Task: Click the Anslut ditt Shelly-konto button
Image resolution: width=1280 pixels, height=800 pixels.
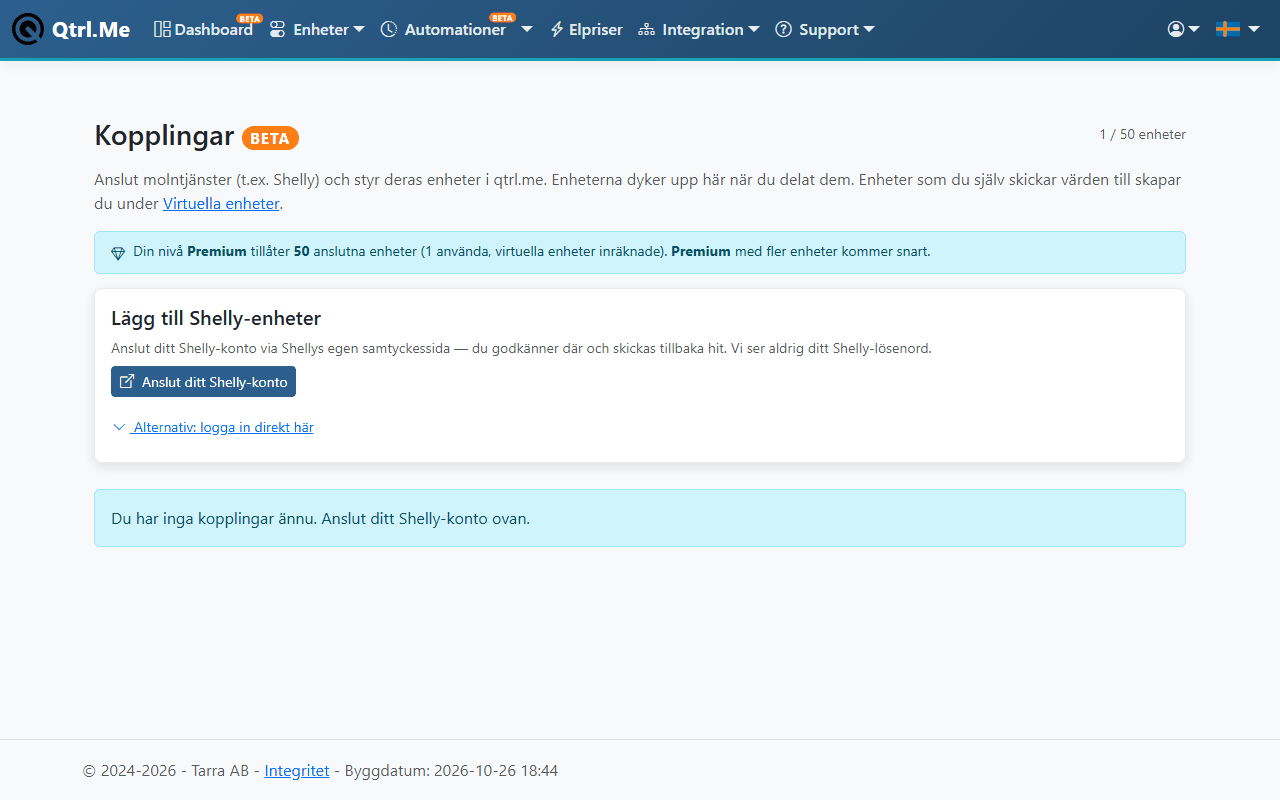Action: pos(203,382)
